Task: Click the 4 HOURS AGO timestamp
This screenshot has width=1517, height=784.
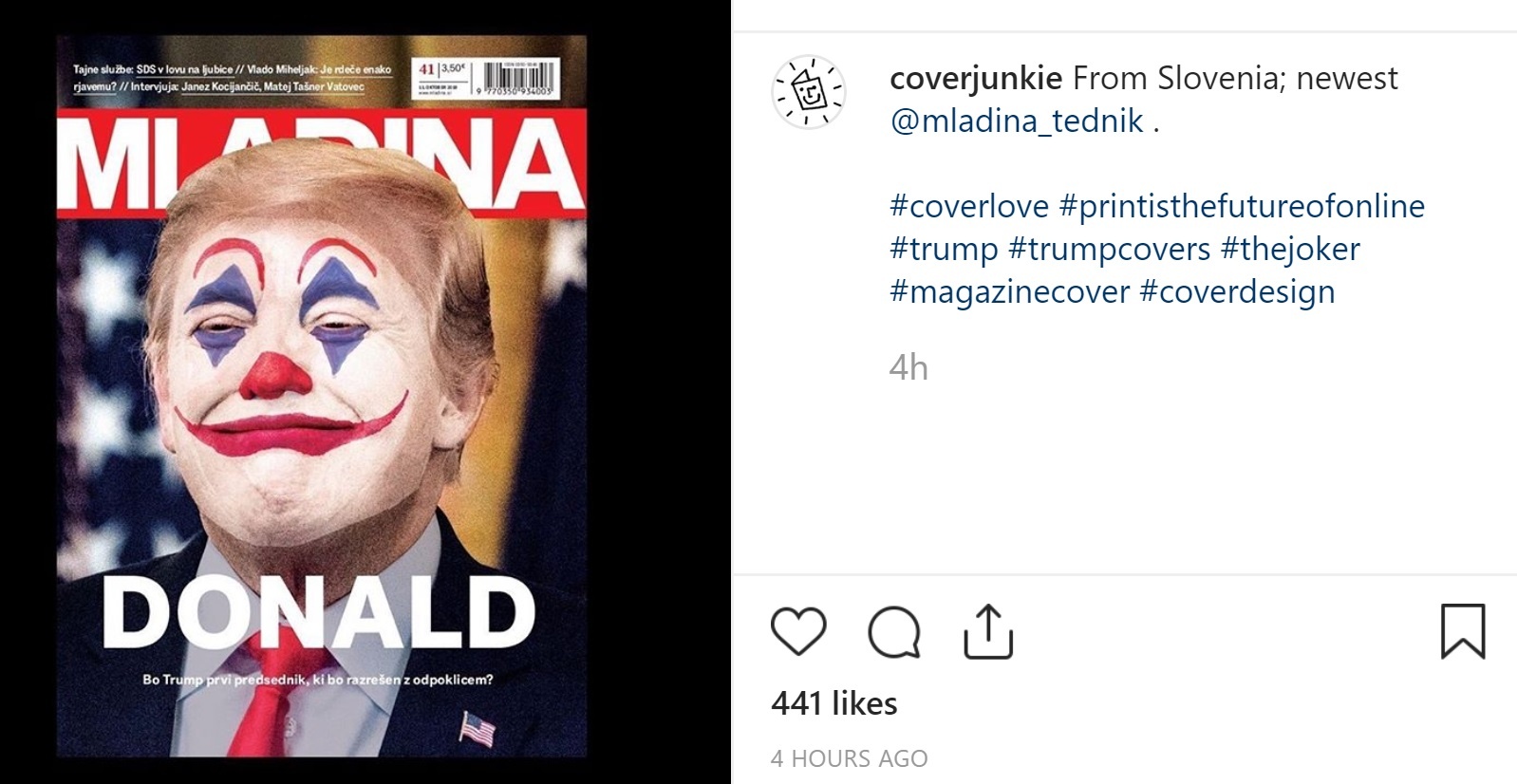Action: [848, 758]
